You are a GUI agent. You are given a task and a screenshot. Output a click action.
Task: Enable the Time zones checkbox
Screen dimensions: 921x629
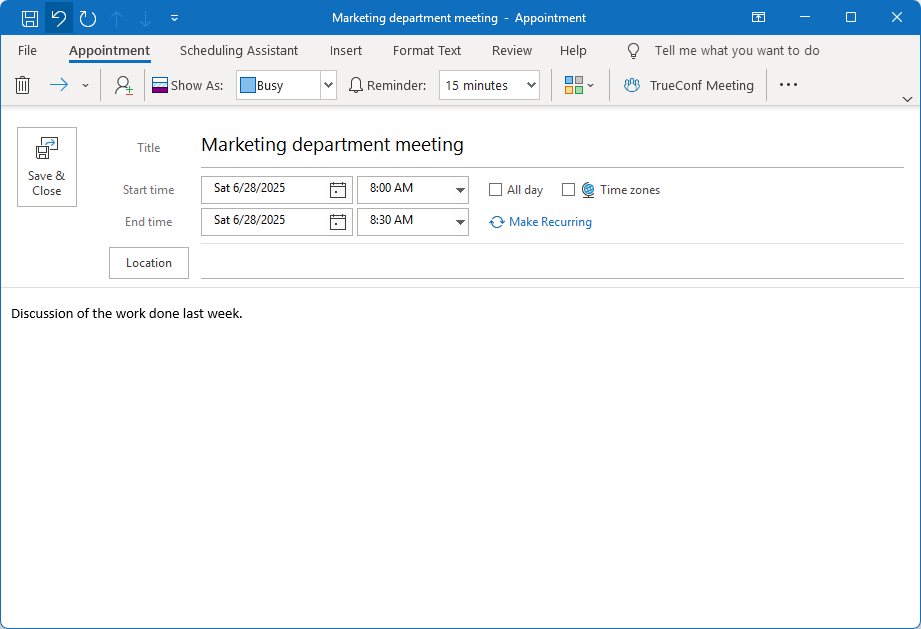568,190
